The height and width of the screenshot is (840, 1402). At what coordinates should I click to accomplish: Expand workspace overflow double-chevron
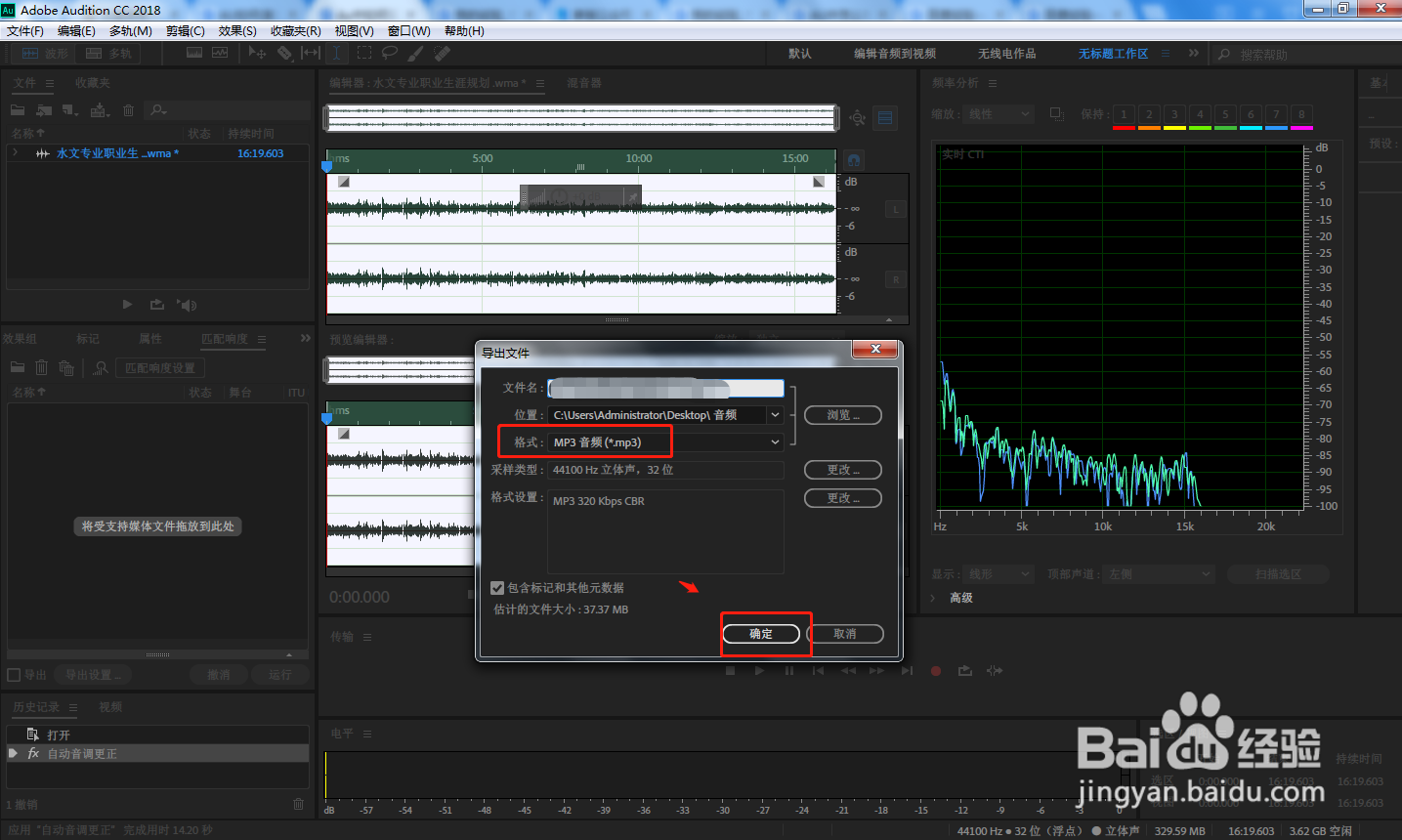tap(1194, 54)
